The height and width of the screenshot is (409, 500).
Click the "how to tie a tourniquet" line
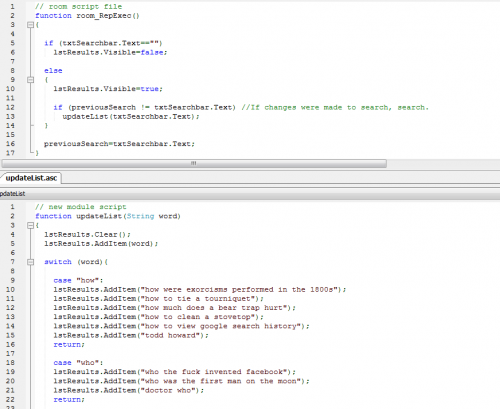[159, 299]
